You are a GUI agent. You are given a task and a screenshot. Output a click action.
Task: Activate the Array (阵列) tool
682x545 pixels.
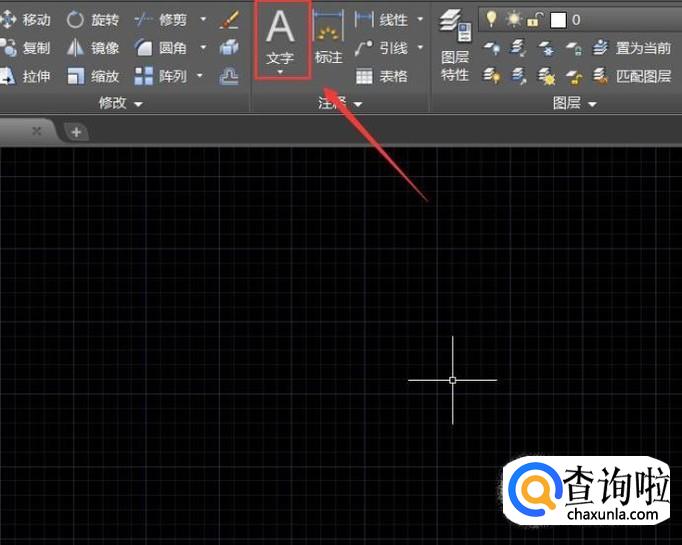[x=160, y=77]
